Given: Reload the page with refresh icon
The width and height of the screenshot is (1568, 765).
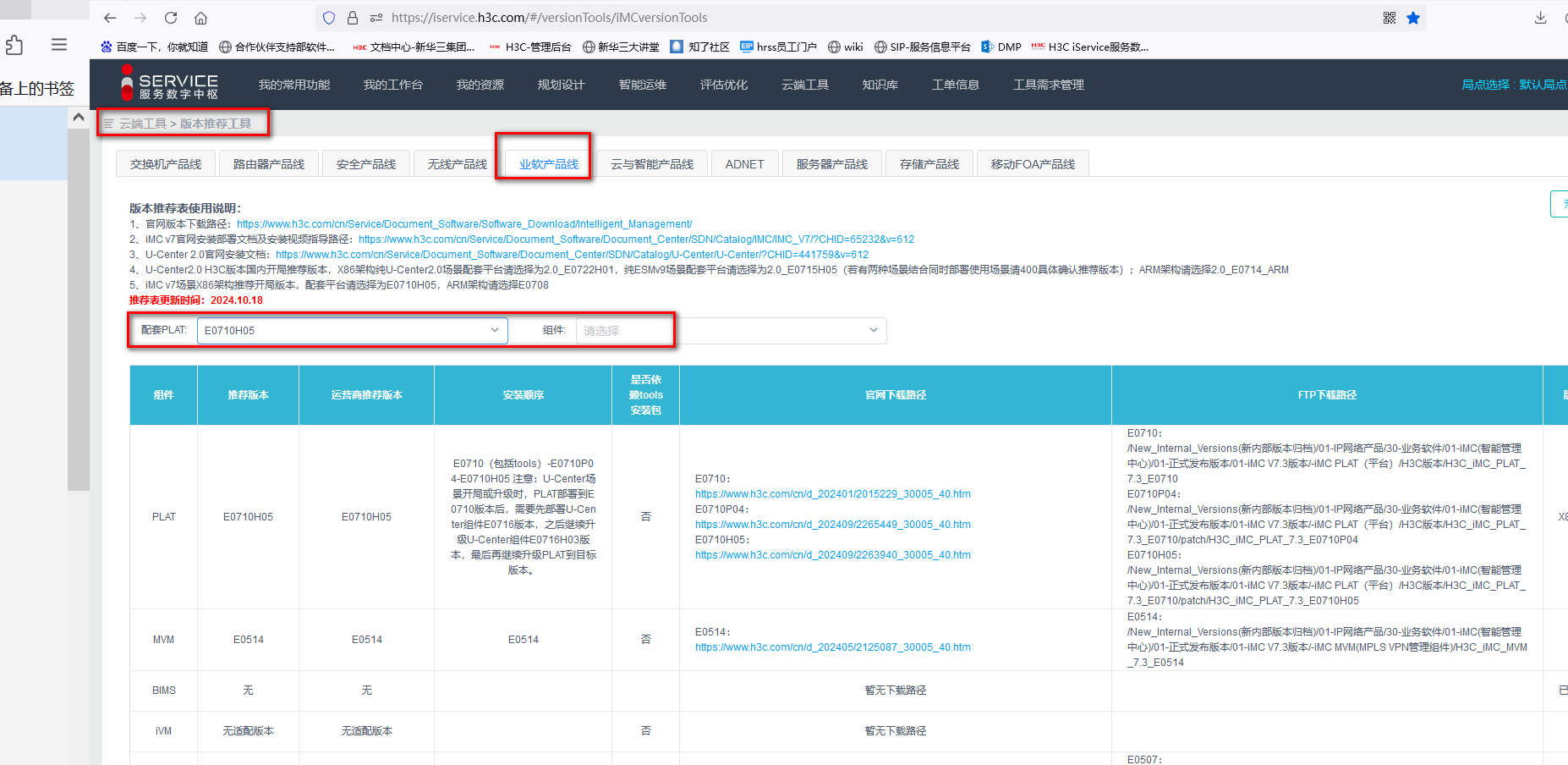Looking at the screenshot, I should pos(171,18).
